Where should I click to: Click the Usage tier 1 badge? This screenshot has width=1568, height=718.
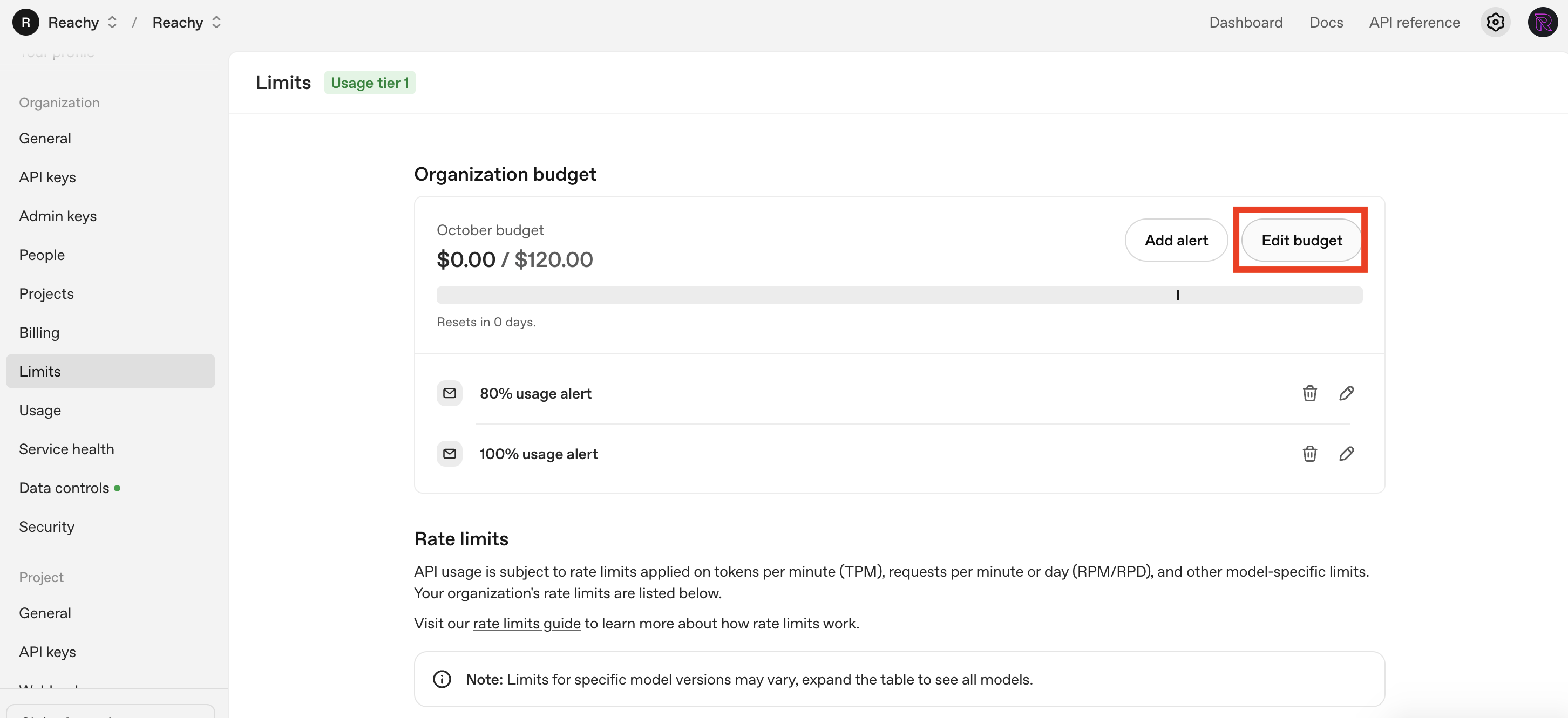tap(369, 83)
